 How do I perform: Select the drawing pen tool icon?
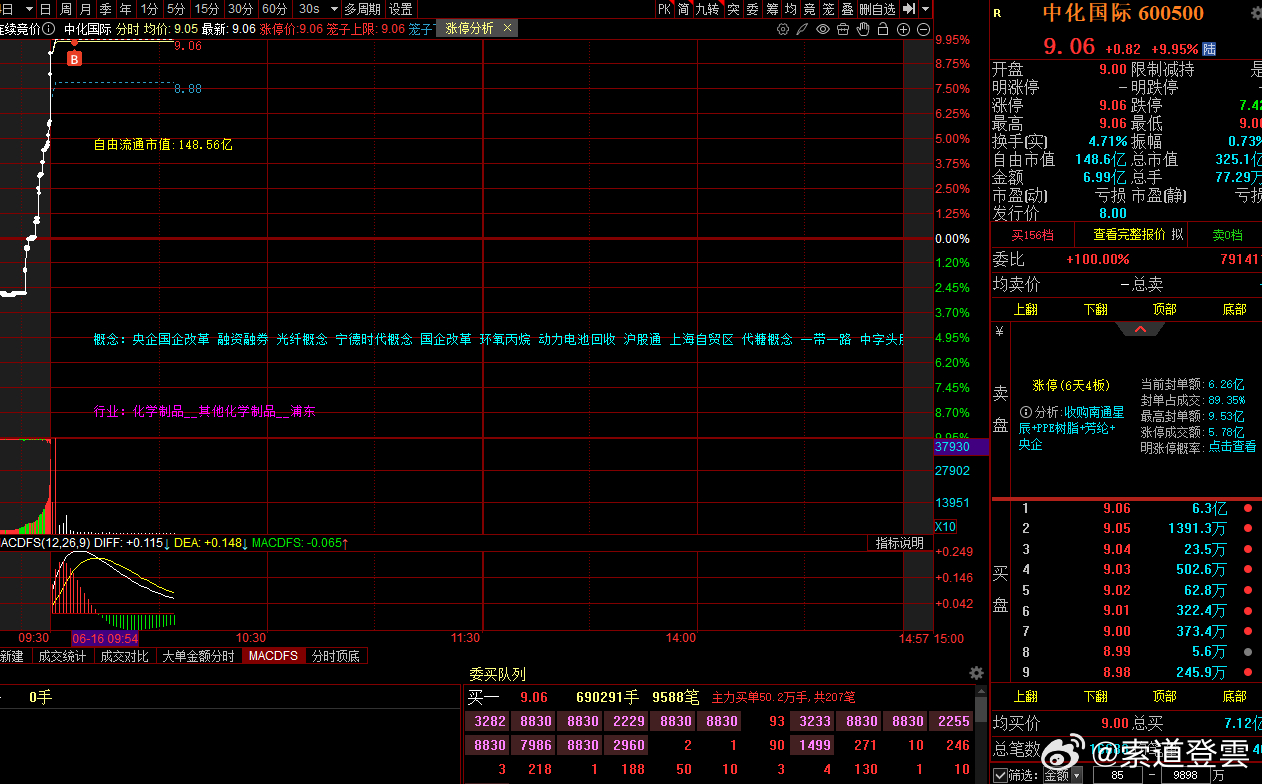tap(802, 29)
